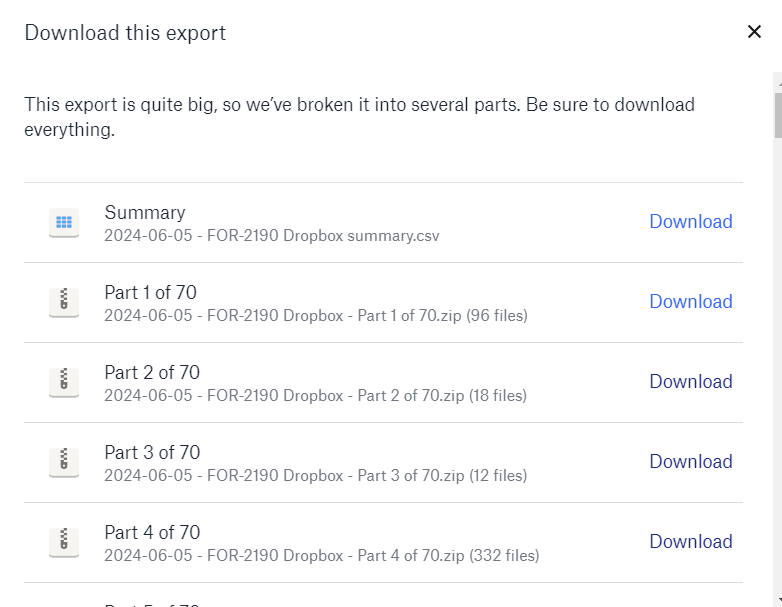This screenshot has height=607, width=782.
Task: Select the "Part 4 of 70" title
Action: (x=152, y=532)
